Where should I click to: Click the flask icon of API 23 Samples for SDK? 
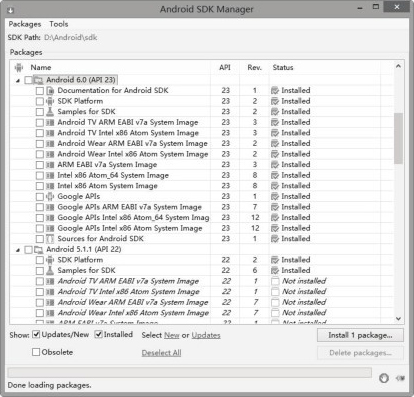coord(50,112)
